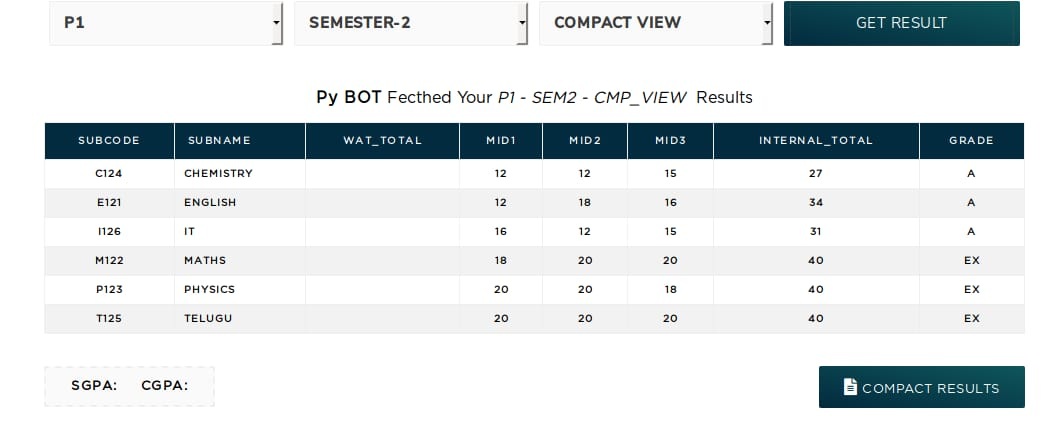Screen dimensions: 1046x423
Task: Click the ENGLISH grade A cell
Action: tap(971, 203)
